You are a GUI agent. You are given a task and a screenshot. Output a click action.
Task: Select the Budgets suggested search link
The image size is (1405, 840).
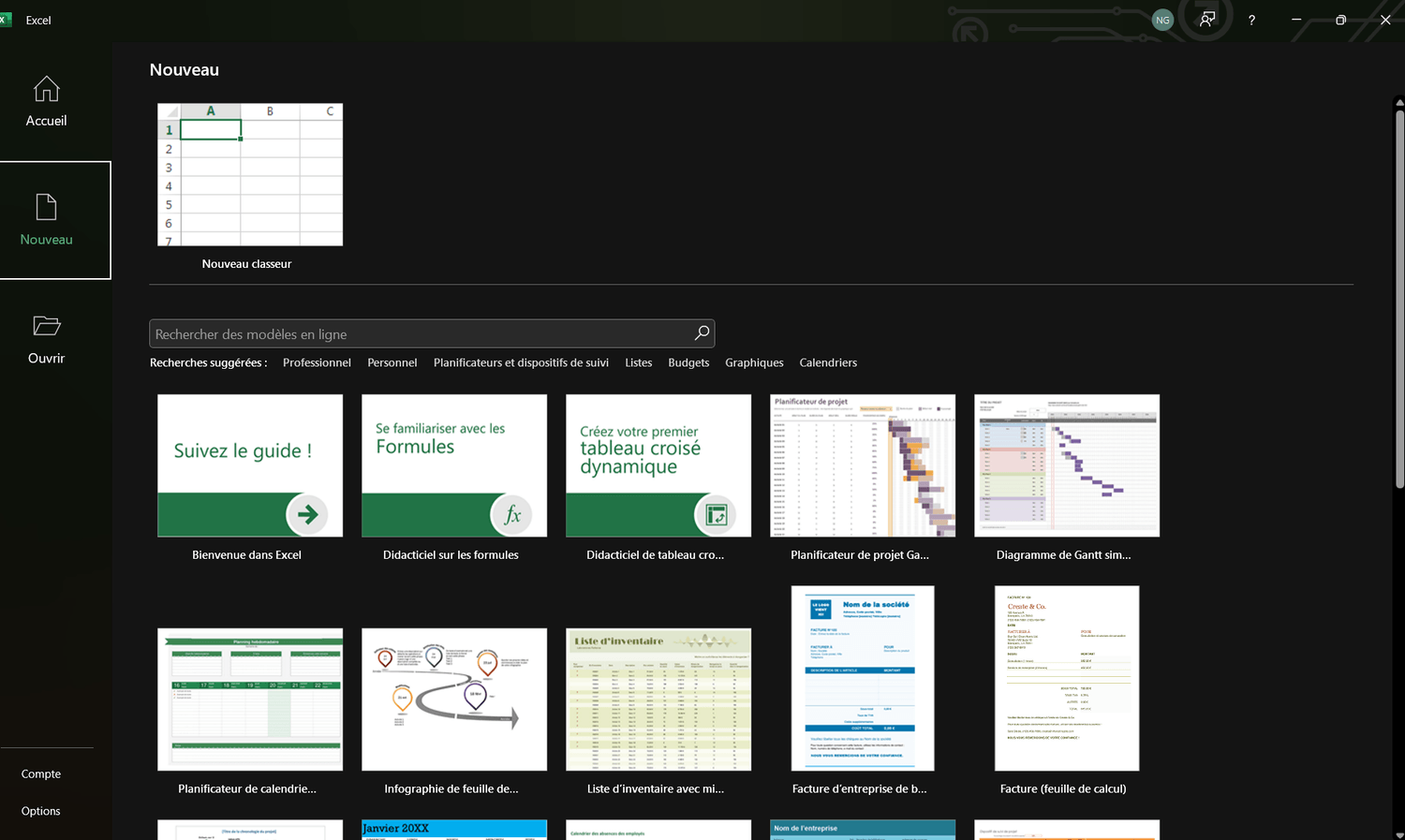[688, 362]
